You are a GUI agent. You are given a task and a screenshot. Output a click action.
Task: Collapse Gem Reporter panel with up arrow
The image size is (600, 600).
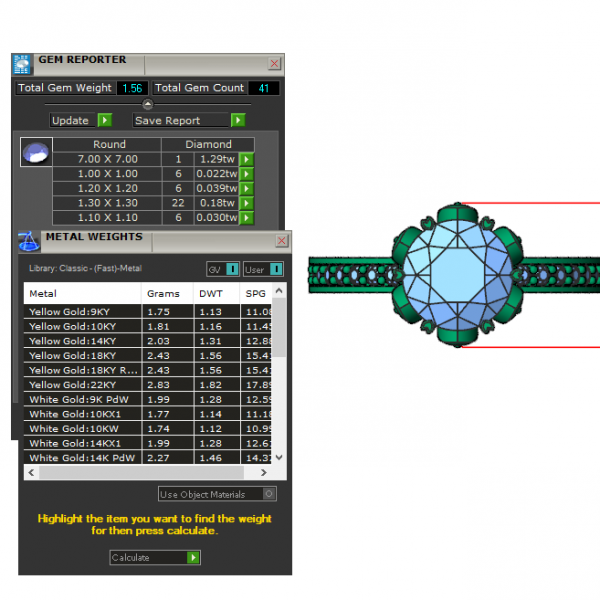point(148,103)
